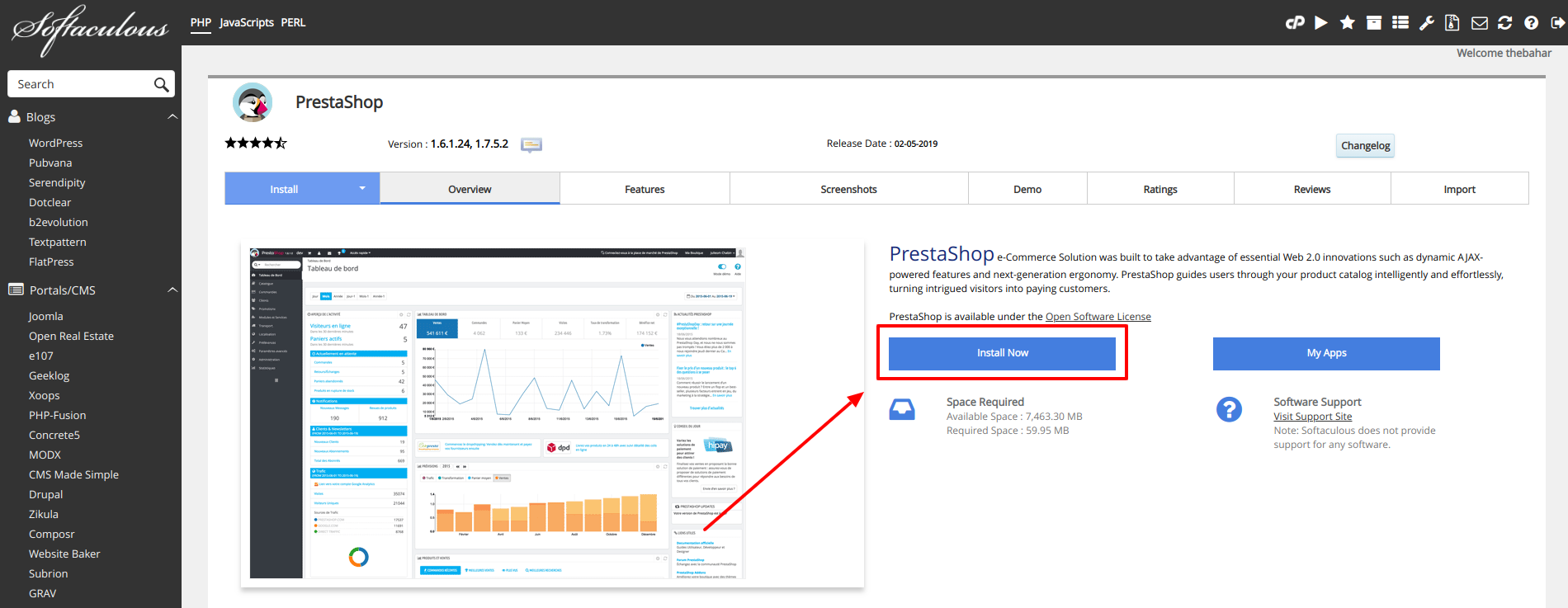Switch to the Overview tab
This screenshot has height=608, width=1568.
tap(470, 189)
